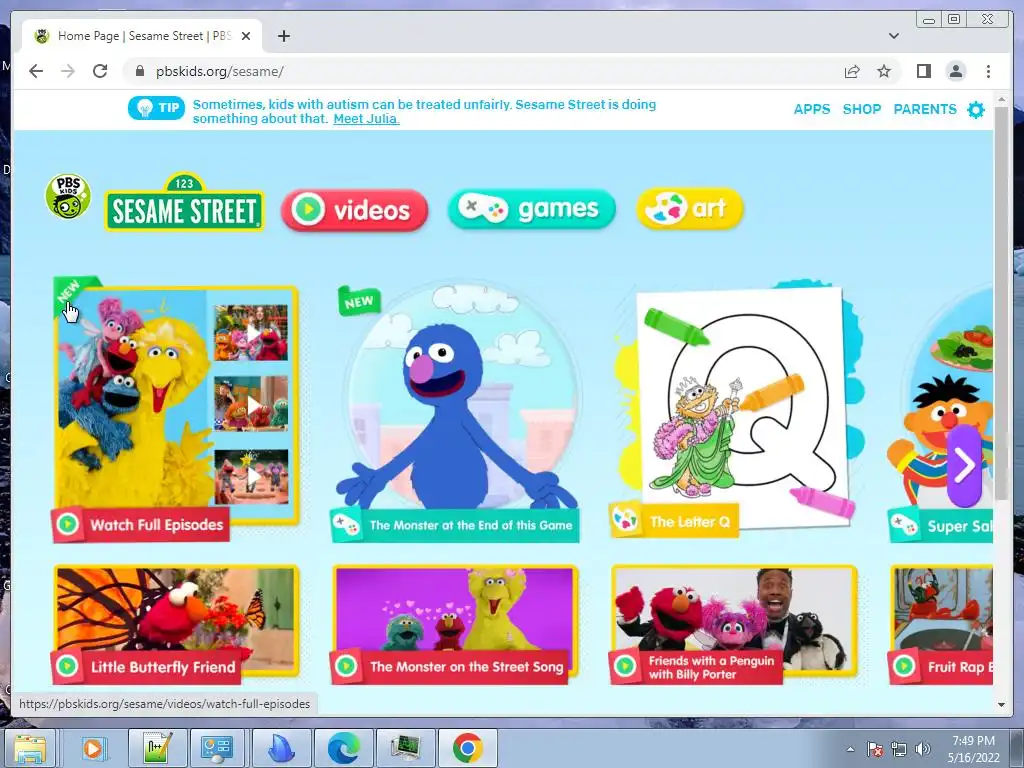Screen dimensions: 1024x768
Task: Open the Chrome side panel icon
Action: 923,71
